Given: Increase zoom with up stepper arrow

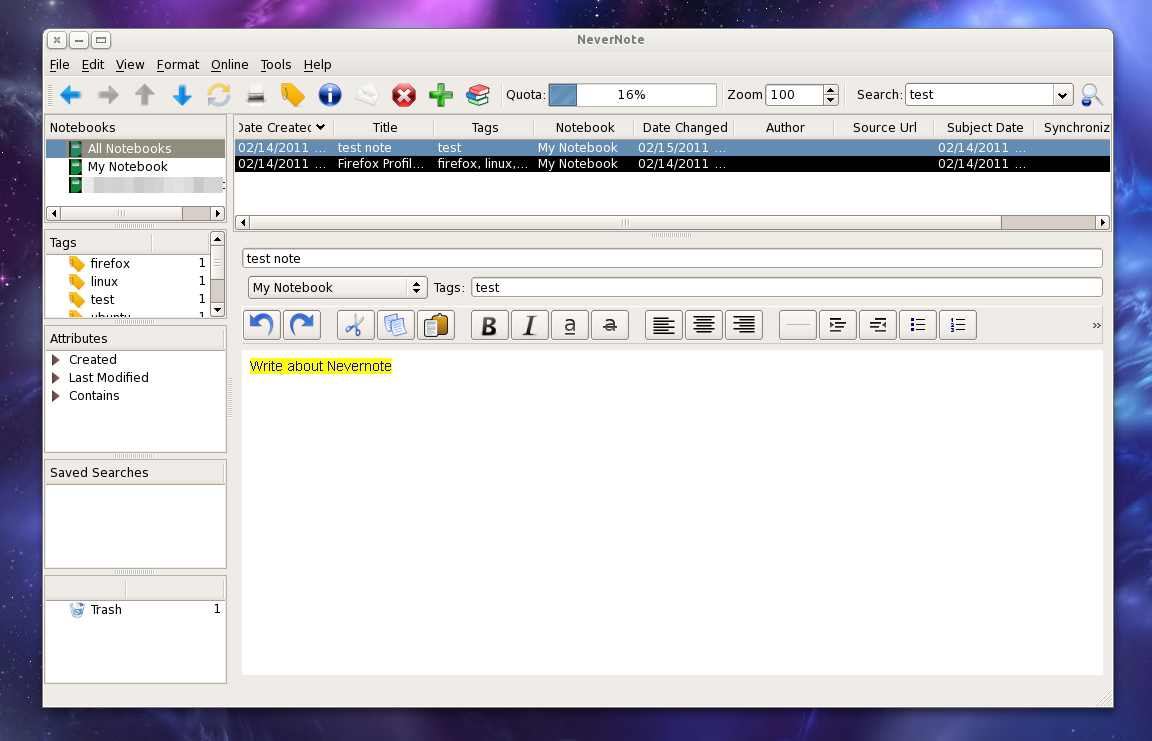Looking at the screenshot, I should click(x=830, y=90).
